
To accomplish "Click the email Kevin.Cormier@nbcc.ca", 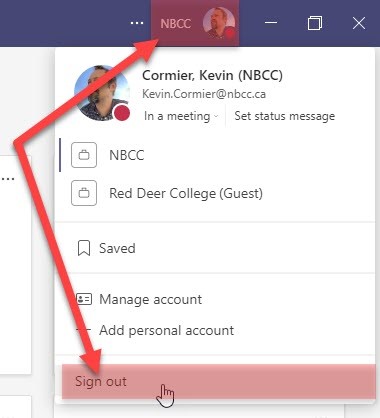I will [x=204, y=94].
